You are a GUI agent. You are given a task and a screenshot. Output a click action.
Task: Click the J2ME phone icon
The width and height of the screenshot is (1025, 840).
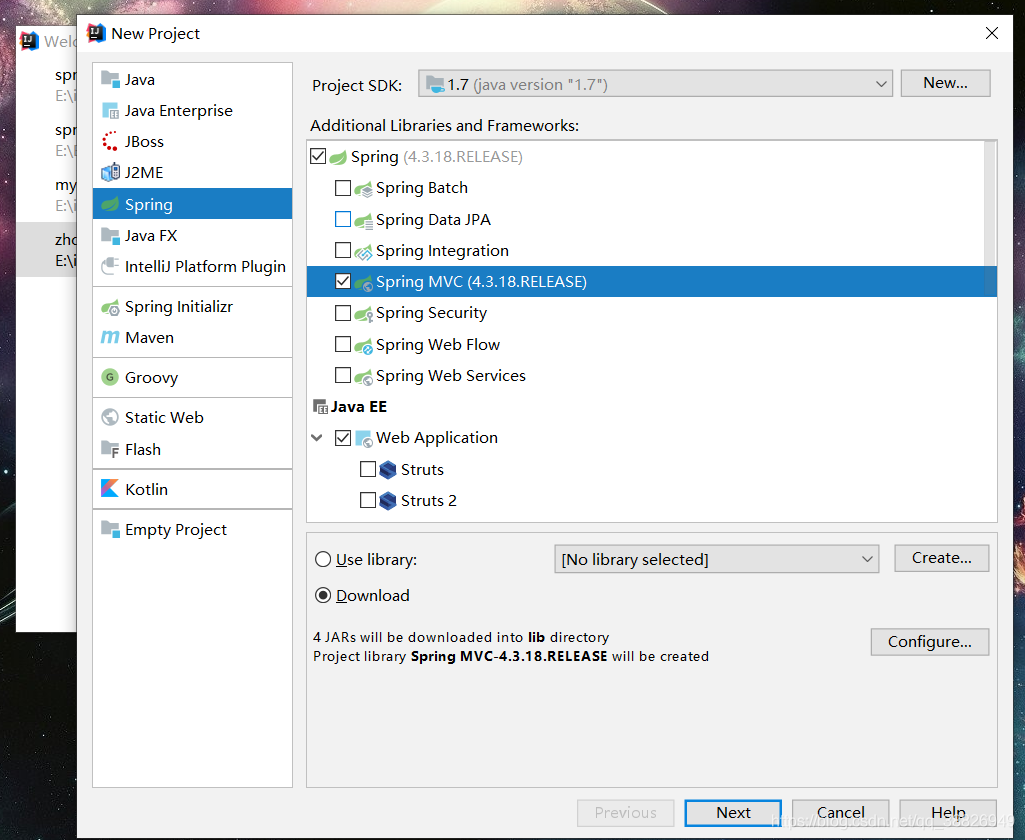pos(110,173)
